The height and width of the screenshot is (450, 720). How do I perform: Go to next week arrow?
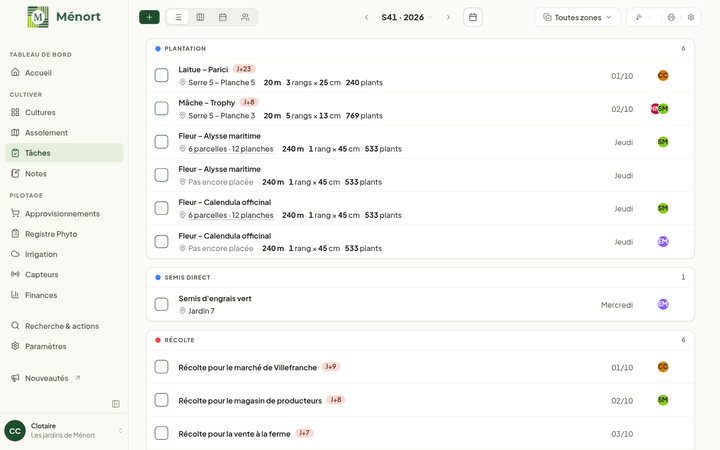pyautogui.click(x=448, y=17)
